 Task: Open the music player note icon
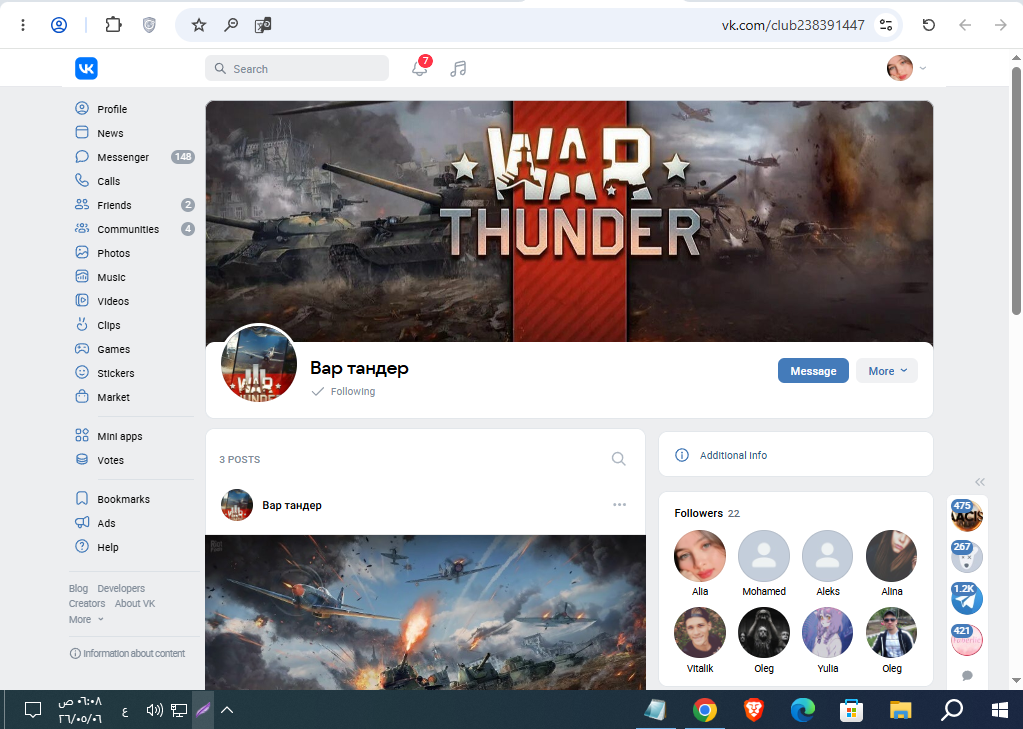coord(458,69)
